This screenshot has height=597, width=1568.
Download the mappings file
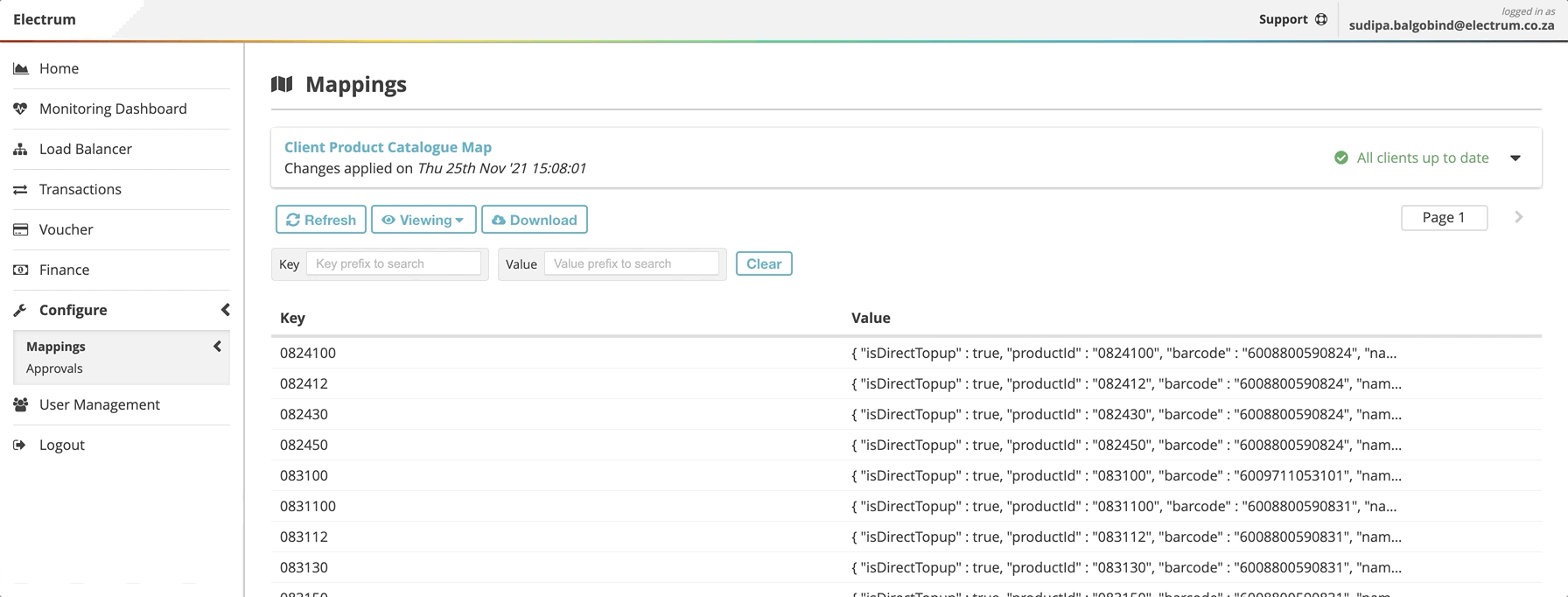(x=534, y=220)
